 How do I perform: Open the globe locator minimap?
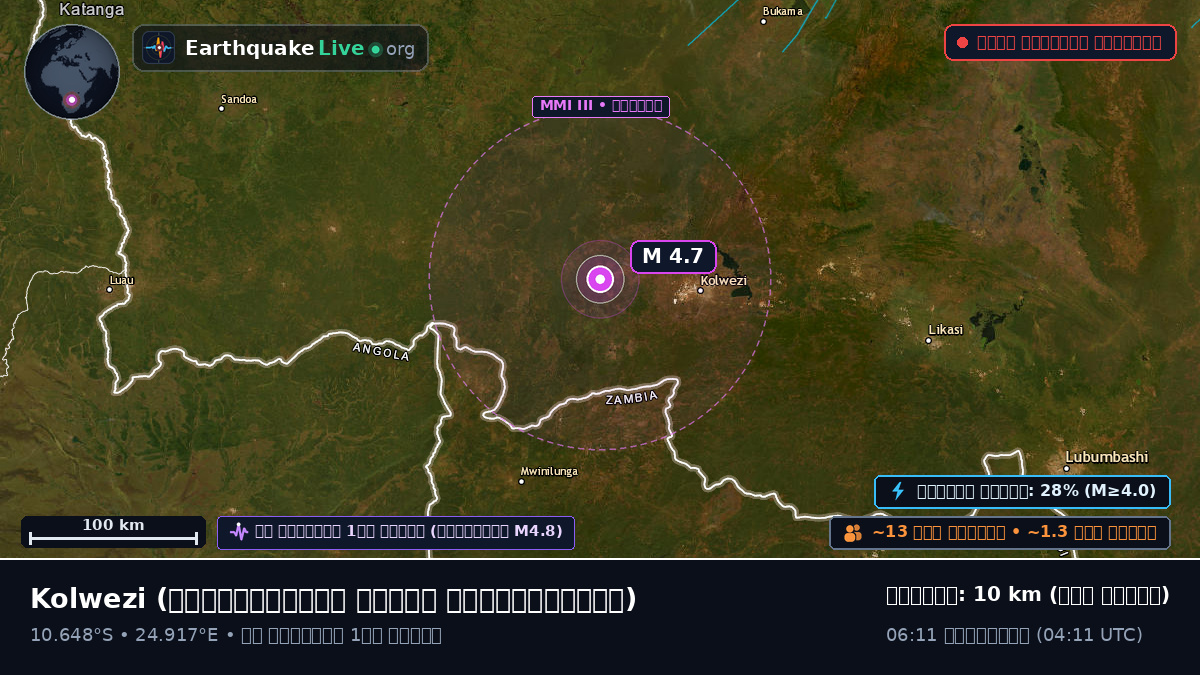(x=72, y=72)
